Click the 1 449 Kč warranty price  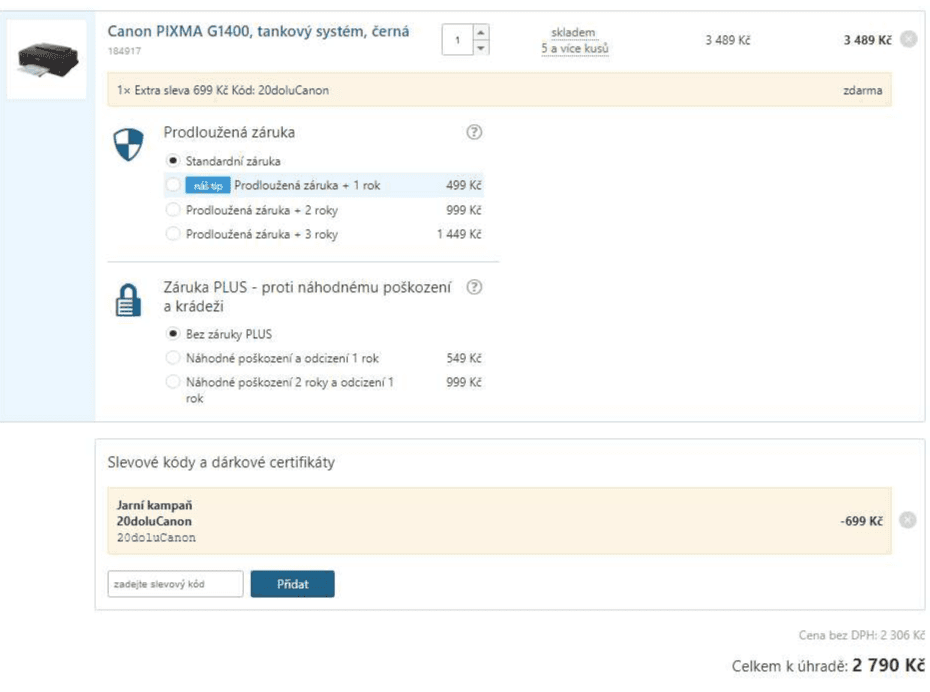(459, 234)
